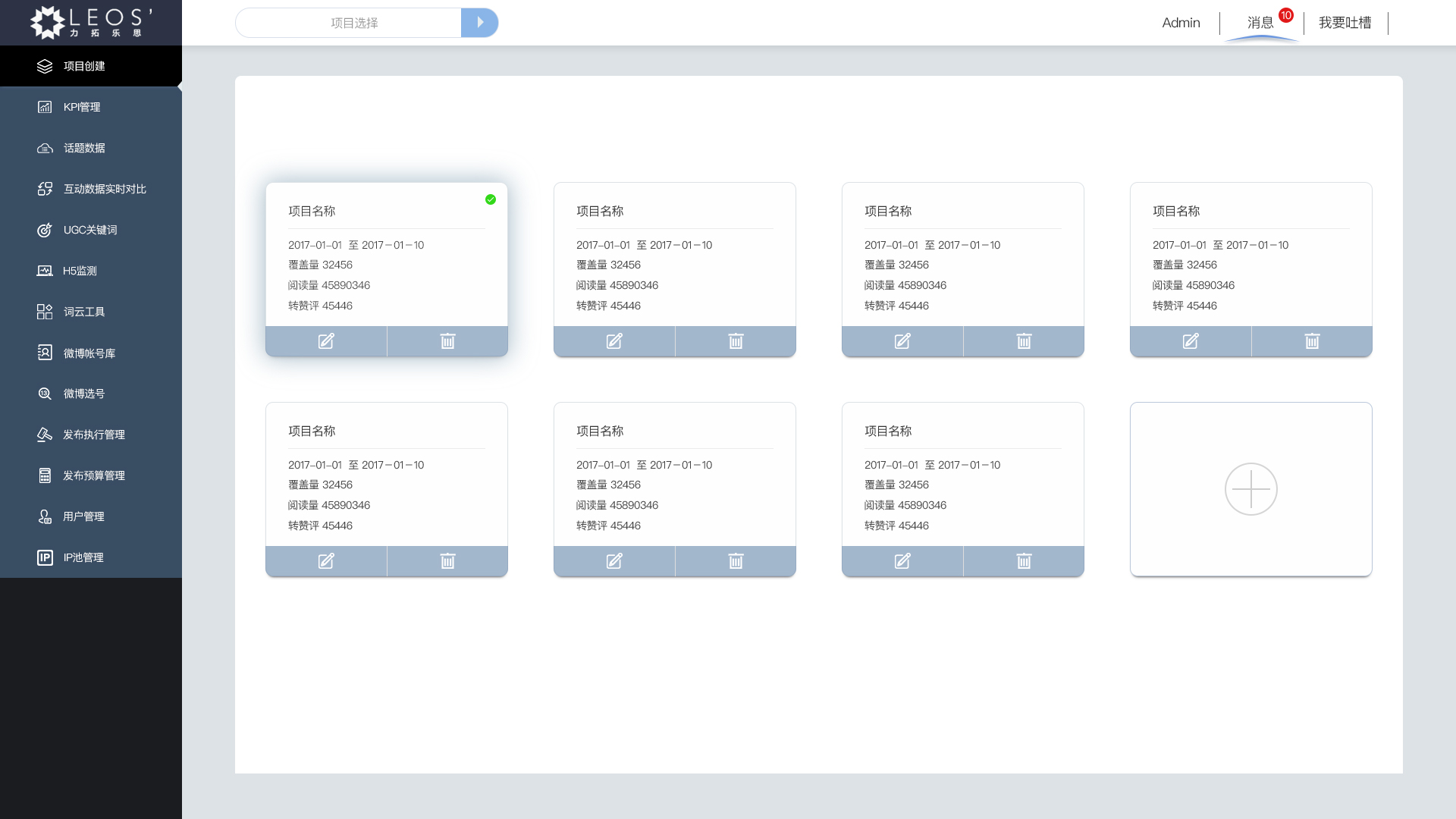Add a new project with plus icon
Viewport: 1456px width, 819px height.
click(x=1251, y=489)
